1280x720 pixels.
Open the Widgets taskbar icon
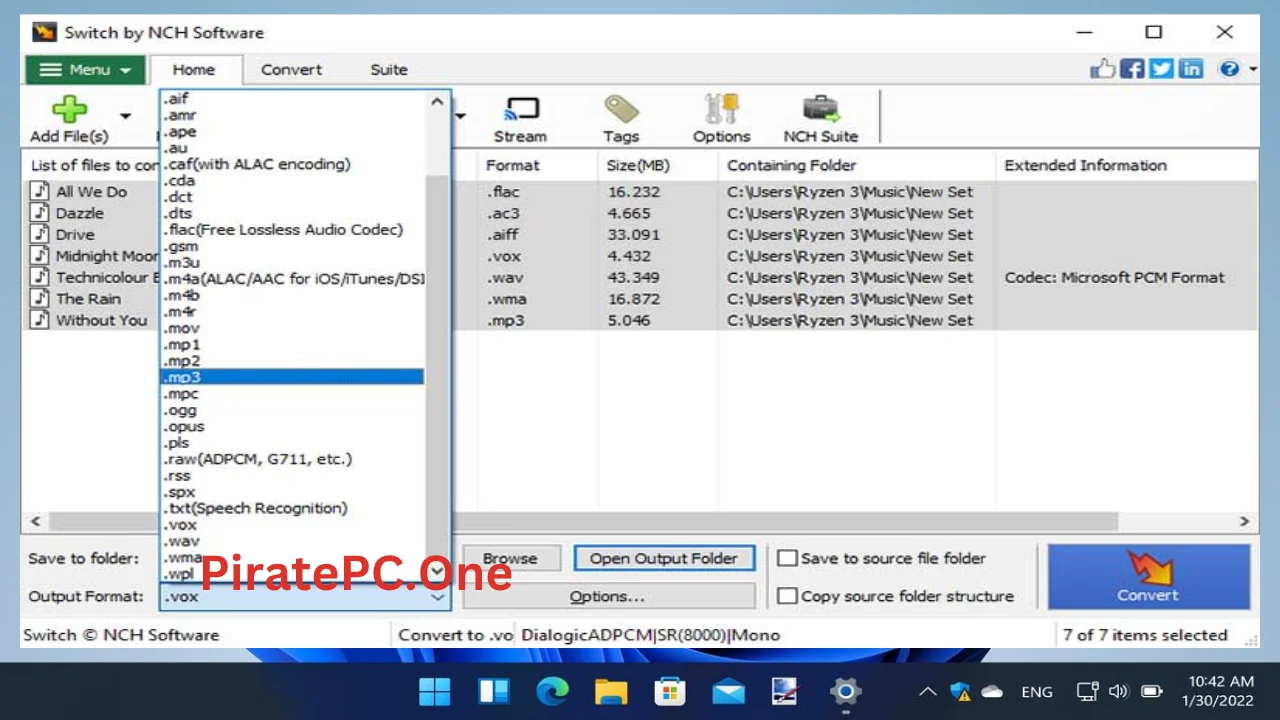coord(494,691)
